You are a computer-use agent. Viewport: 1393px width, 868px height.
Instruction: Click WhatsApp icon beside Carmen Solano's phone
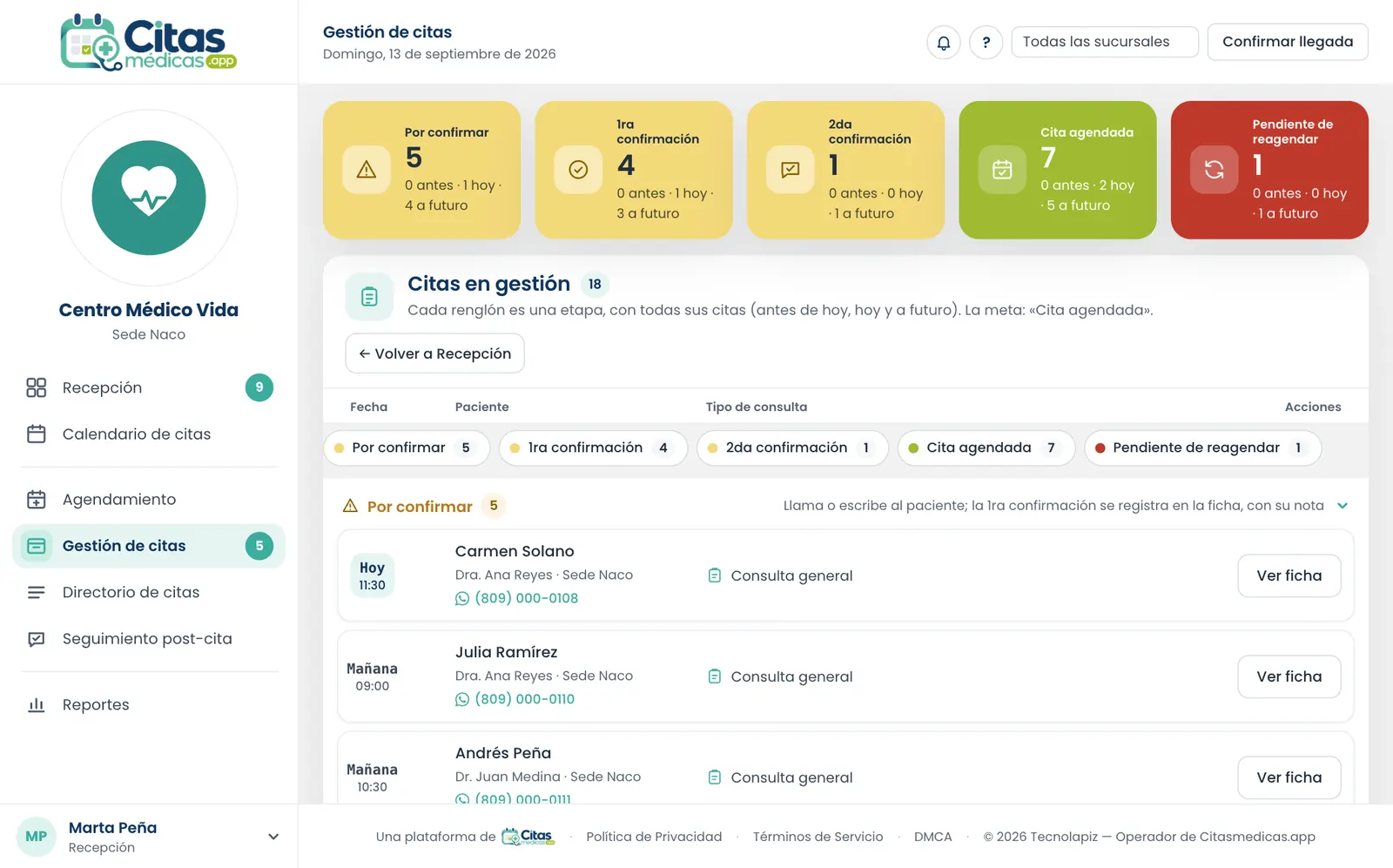click(462, 598)
